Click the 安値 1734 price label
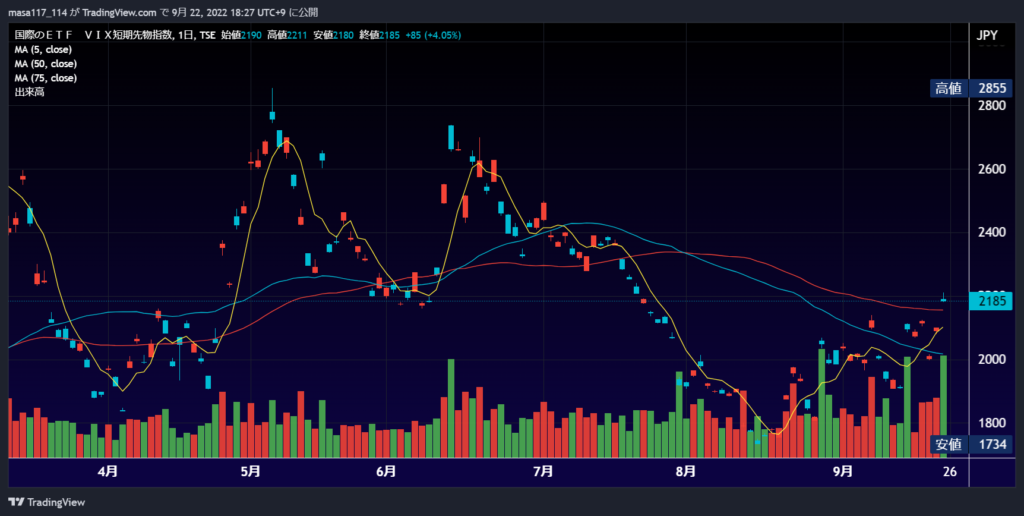The height and width of the screenshot is (516, 1024). (971, 445)
